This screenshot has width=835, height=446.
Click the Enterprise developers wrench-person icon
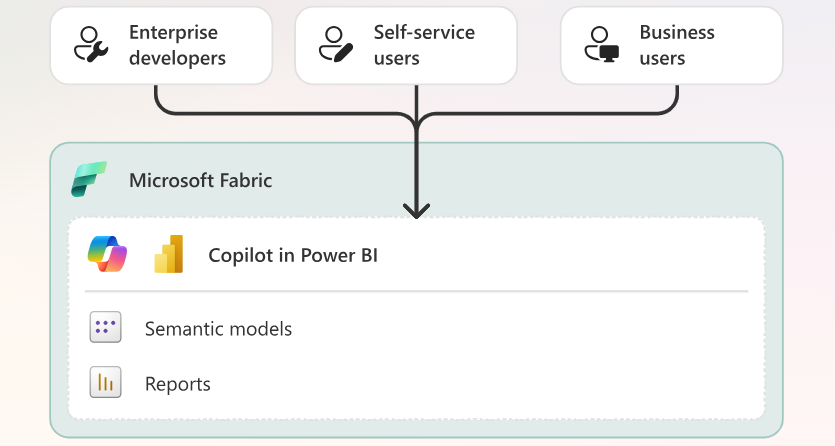91,45
